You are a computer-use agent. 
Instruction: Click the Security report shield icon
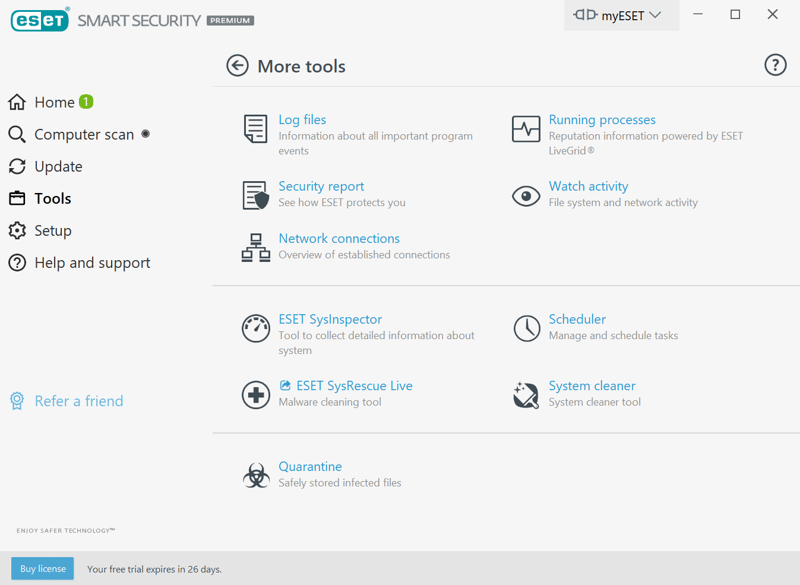coord(255,195)
